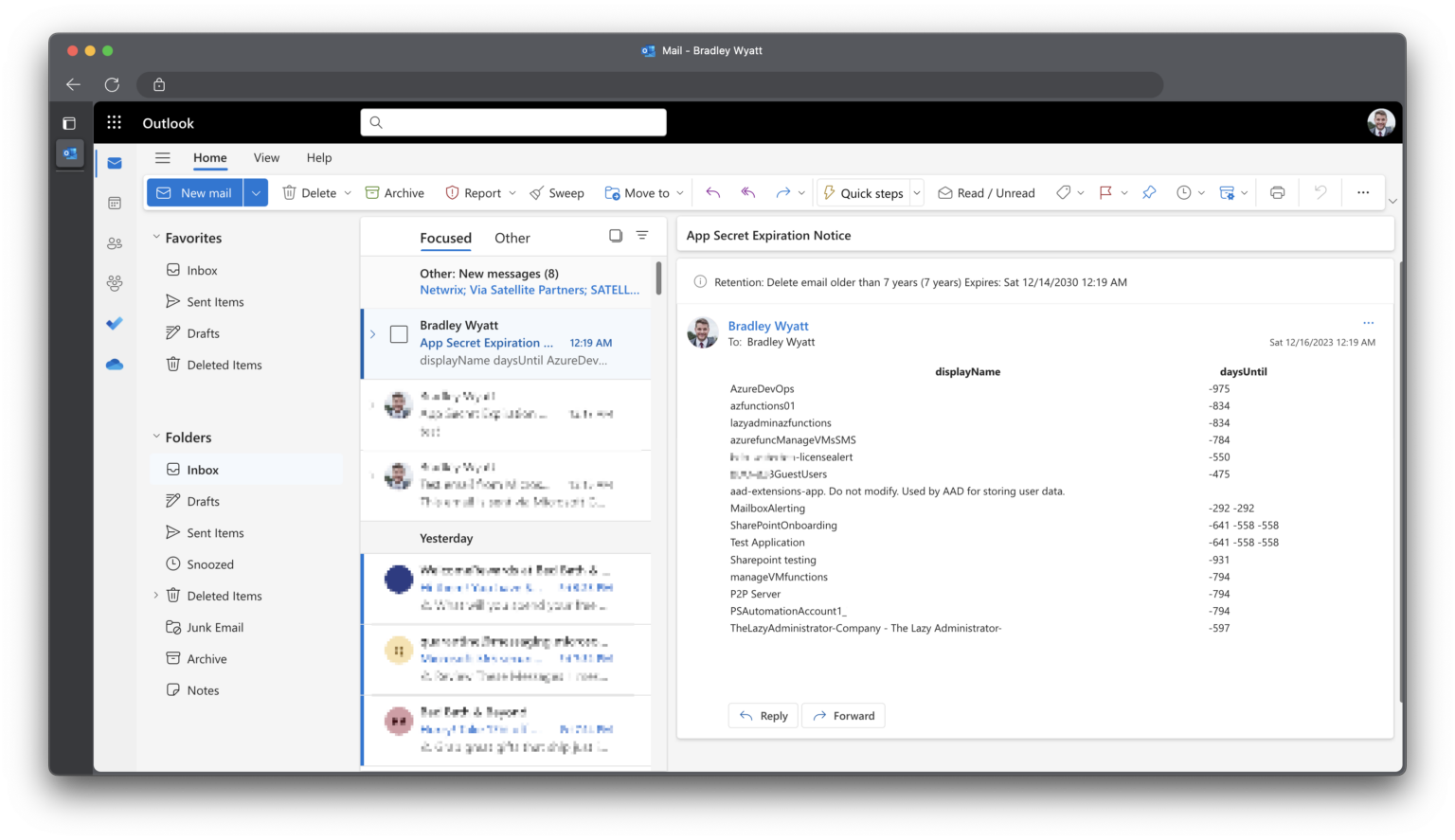This screenshot has height=840, width=1455.
Task: Open Calendar in the left rail
Action: pos(115,203)
